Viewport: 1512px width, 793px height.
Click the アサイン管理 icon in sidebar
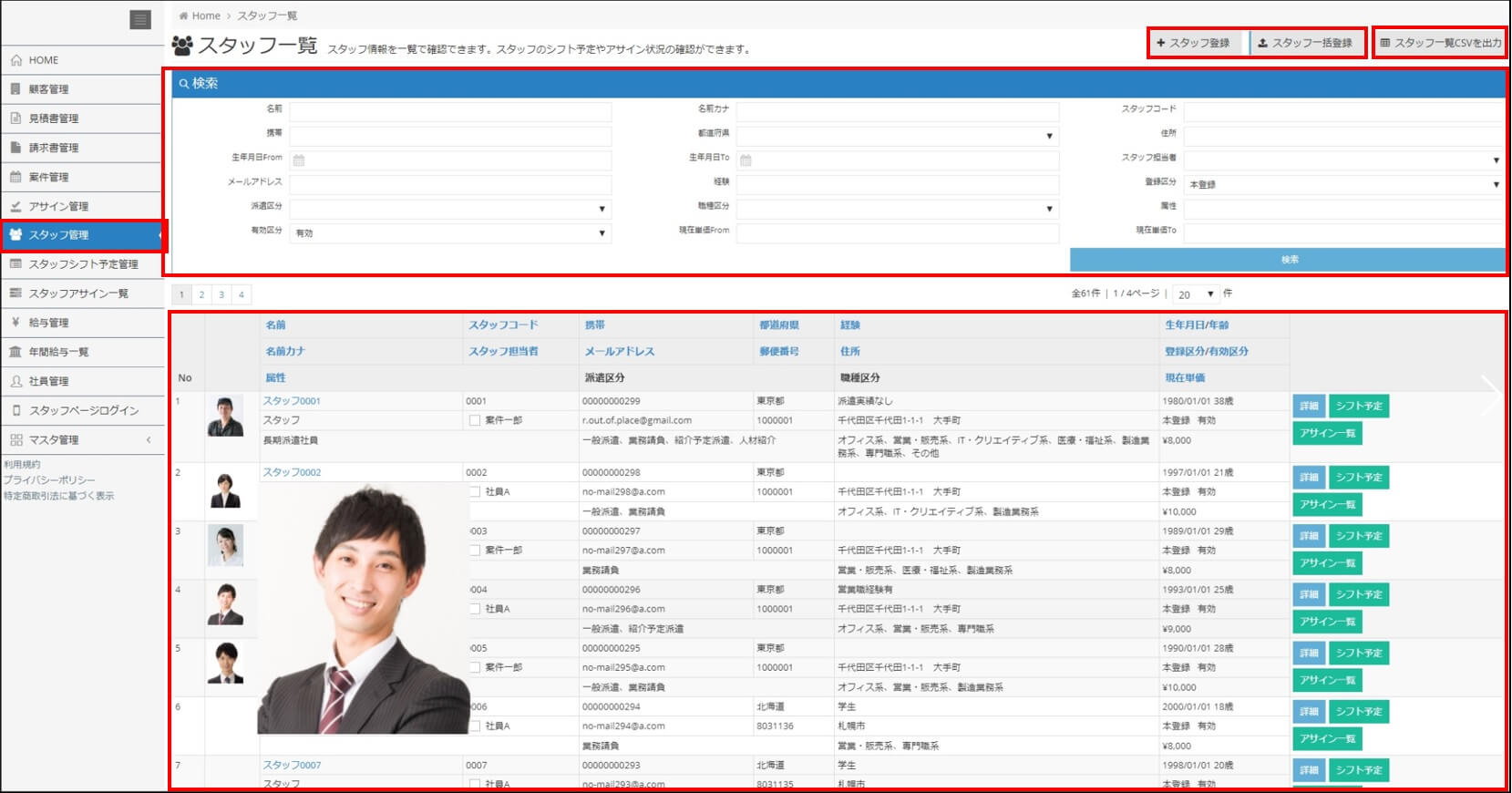(x=16, y=206)
